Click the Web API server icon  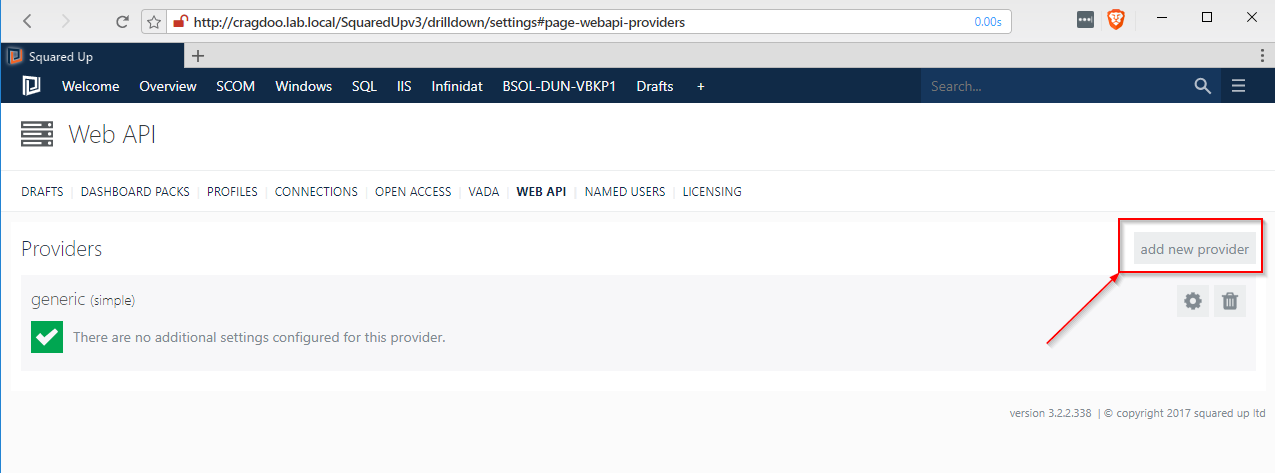tap(37, 134)
